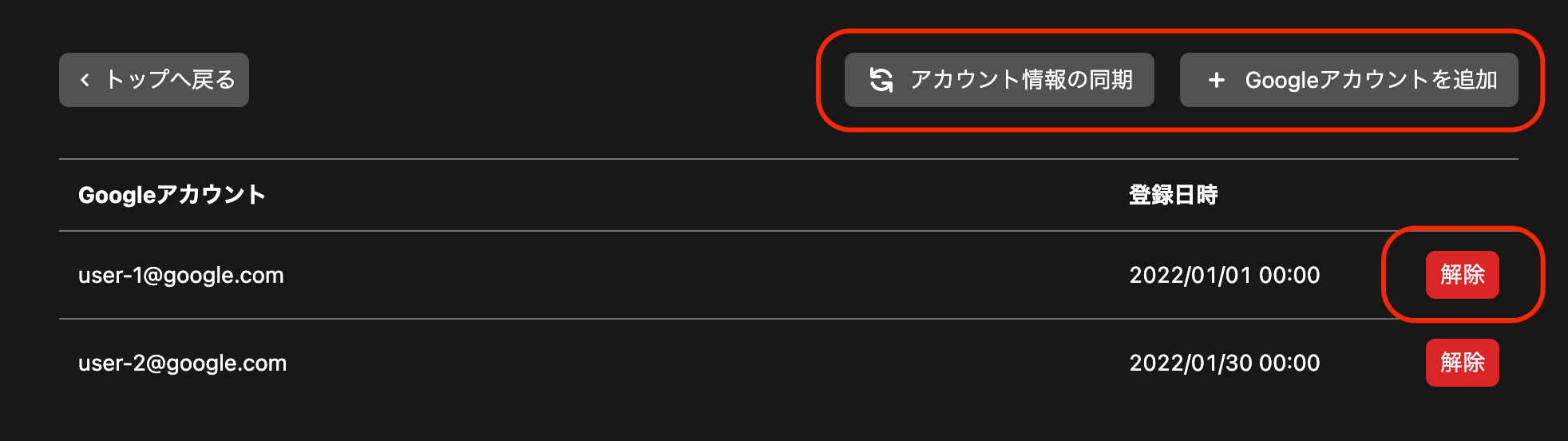This screenshot has height=441, width=1568.
Task: Select the first account row
Action: (x=789, y=275)
